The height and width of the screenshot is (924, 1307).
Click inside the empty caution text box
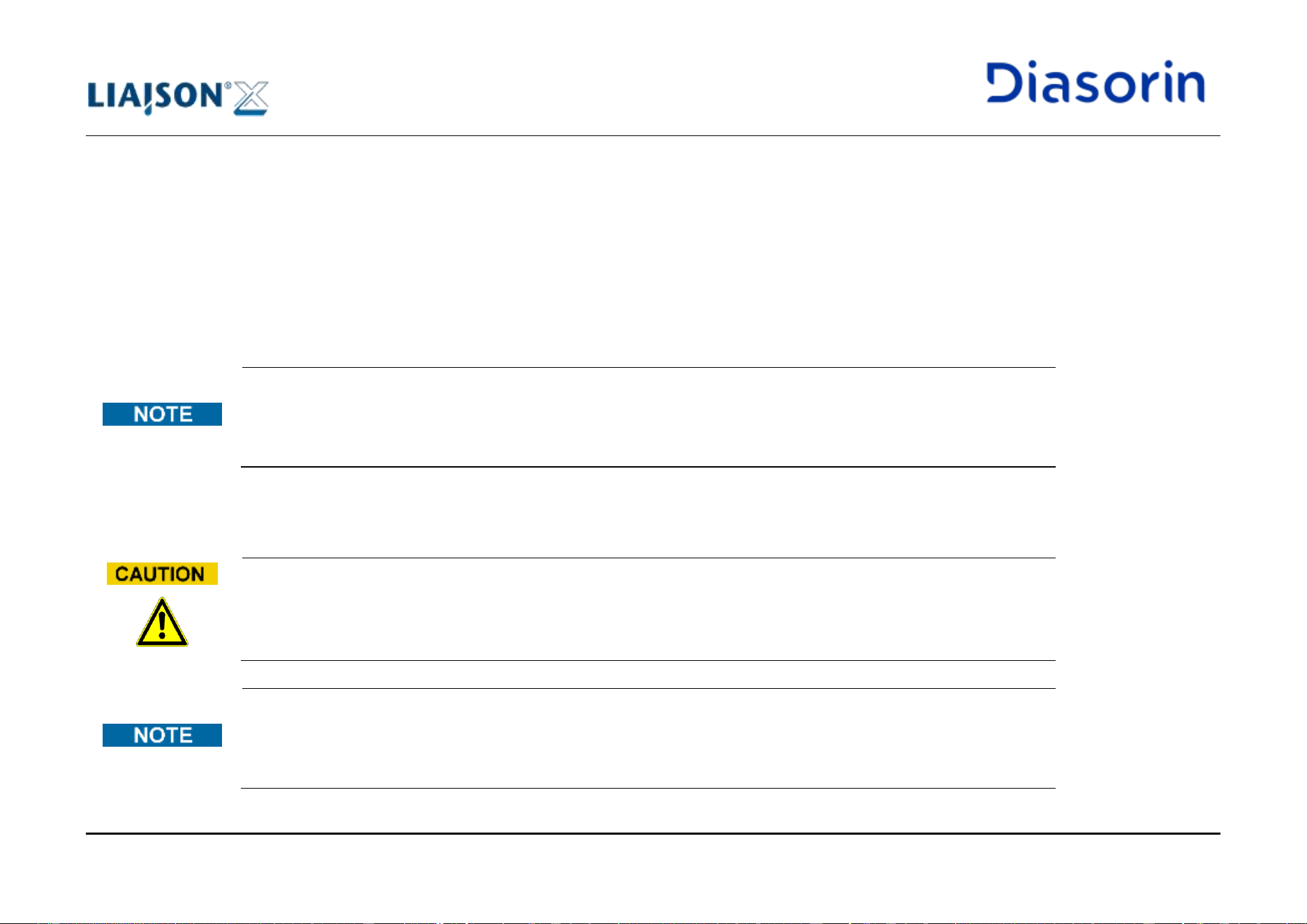coord(648,609)
